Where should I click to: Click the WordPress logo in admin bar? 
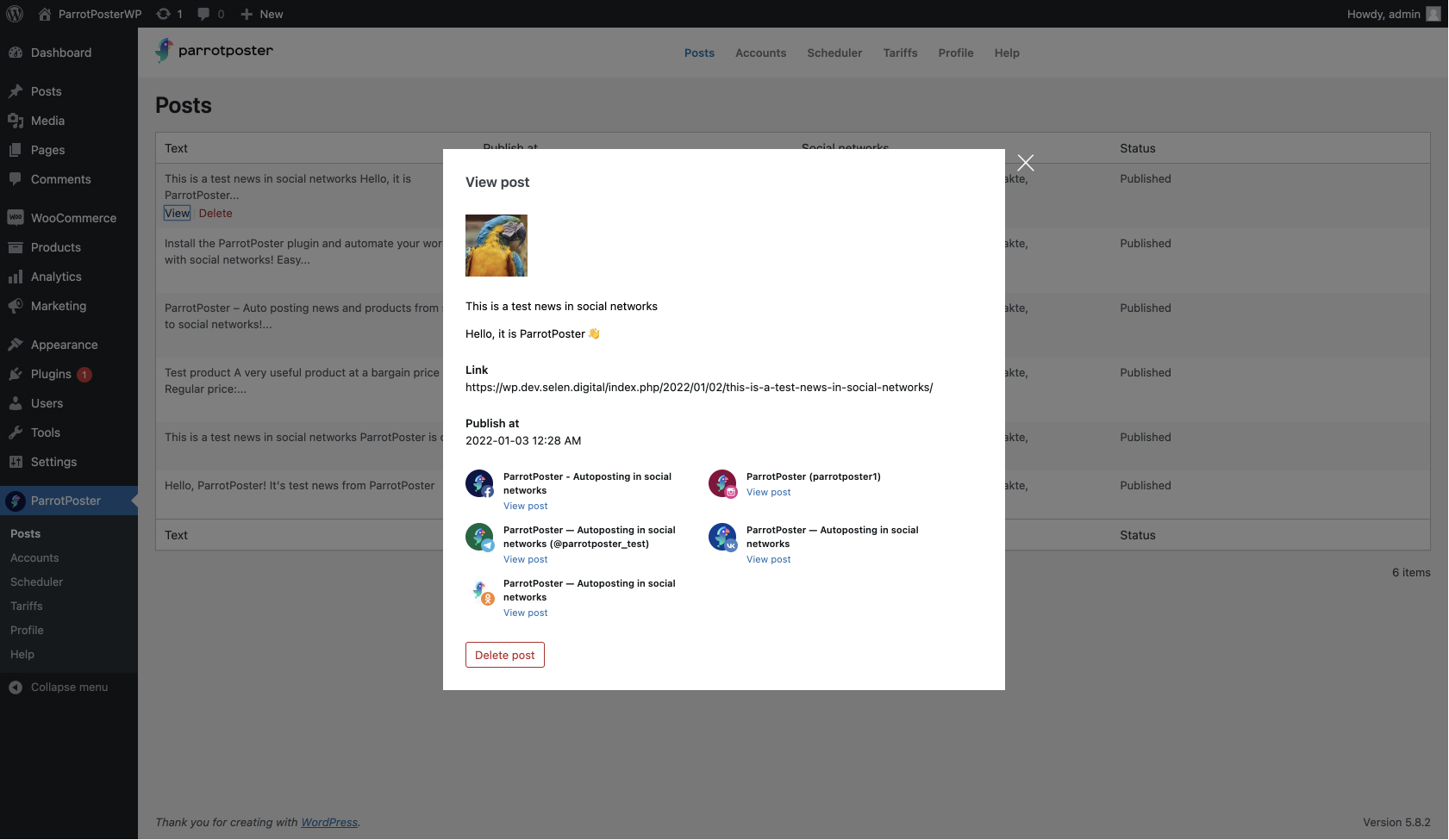tap(15, 14)
